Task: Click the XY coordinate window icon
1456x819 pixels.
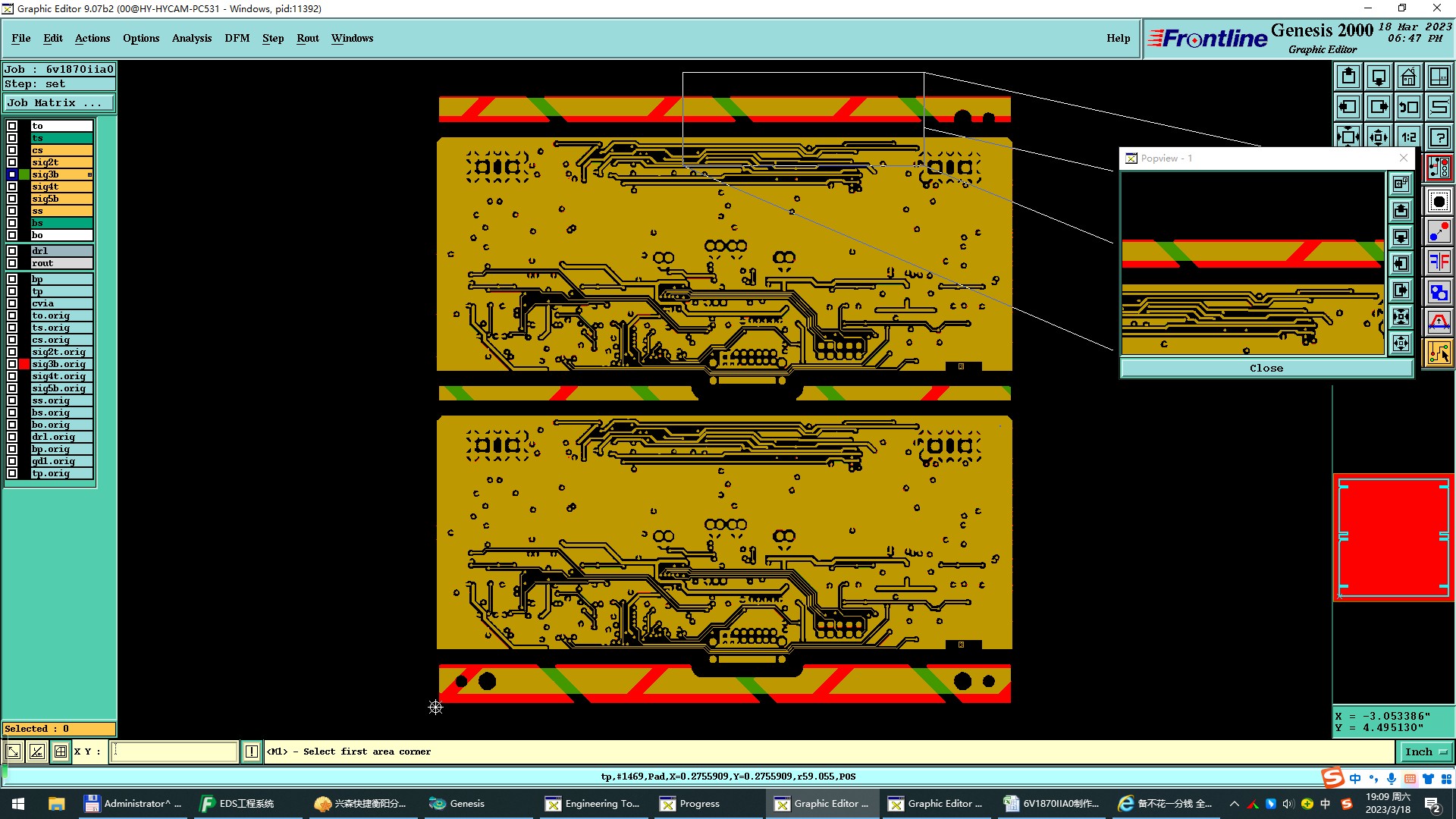Action: (x=1439, y=77)
